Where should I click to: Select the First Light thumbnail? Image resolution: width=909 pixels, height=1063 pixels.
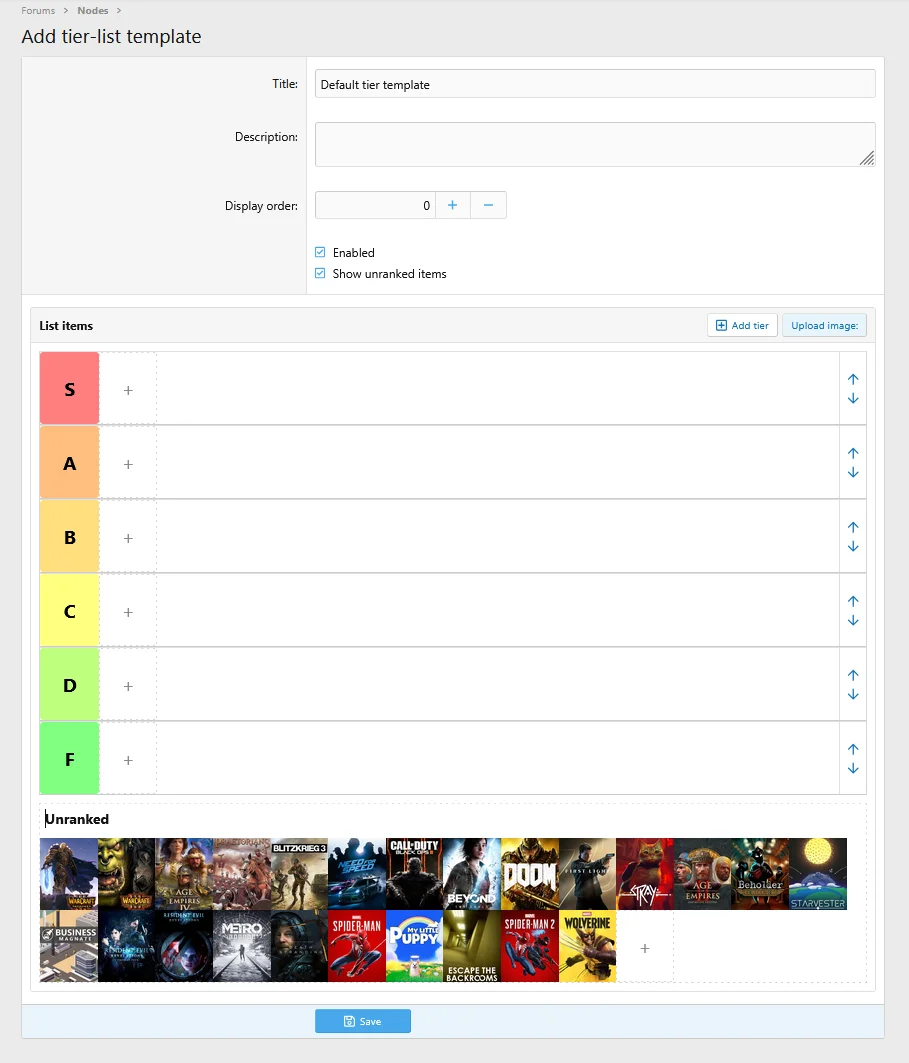coord(587,874)
